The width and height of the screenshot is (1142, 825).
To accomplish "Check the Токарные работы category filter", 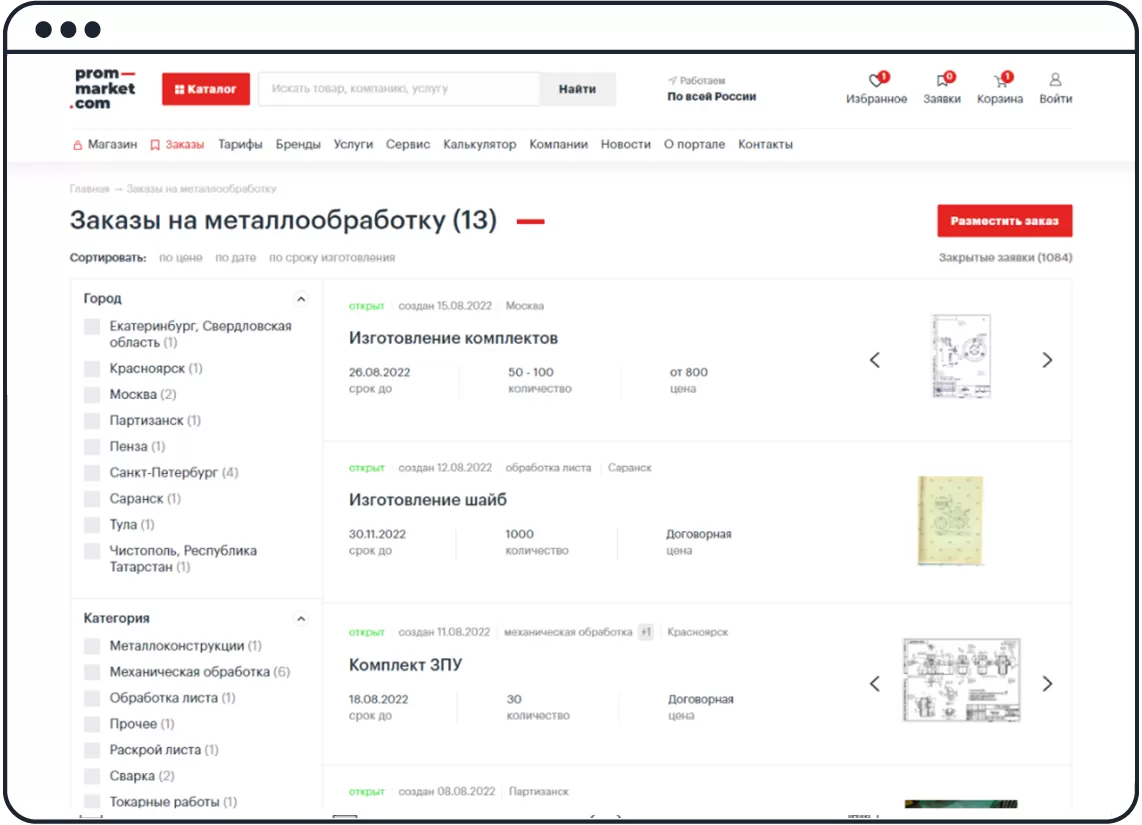I will click(x=92, y=802).
